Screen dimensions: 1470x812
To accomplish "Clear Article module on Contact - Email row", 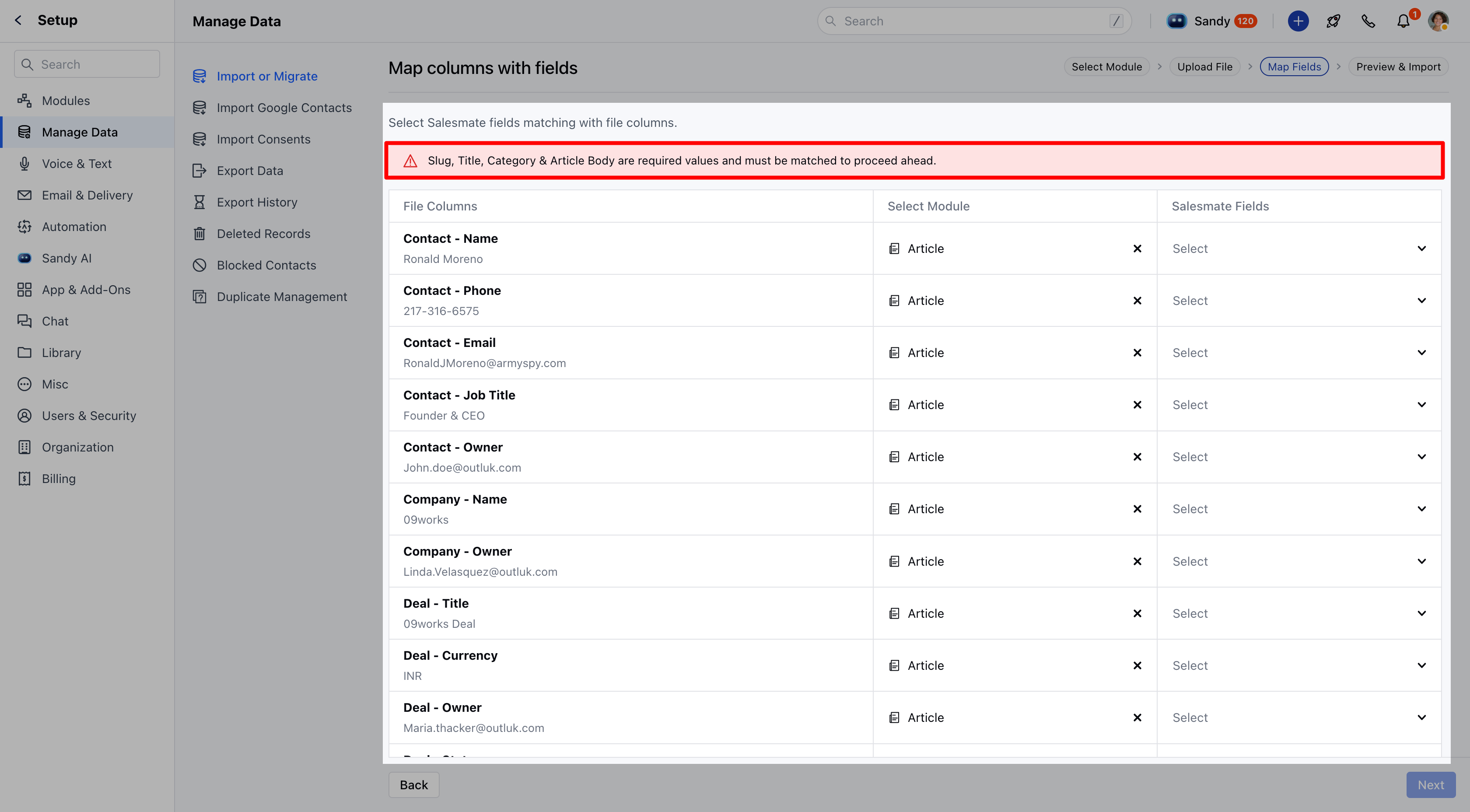I will point(1137,353).
